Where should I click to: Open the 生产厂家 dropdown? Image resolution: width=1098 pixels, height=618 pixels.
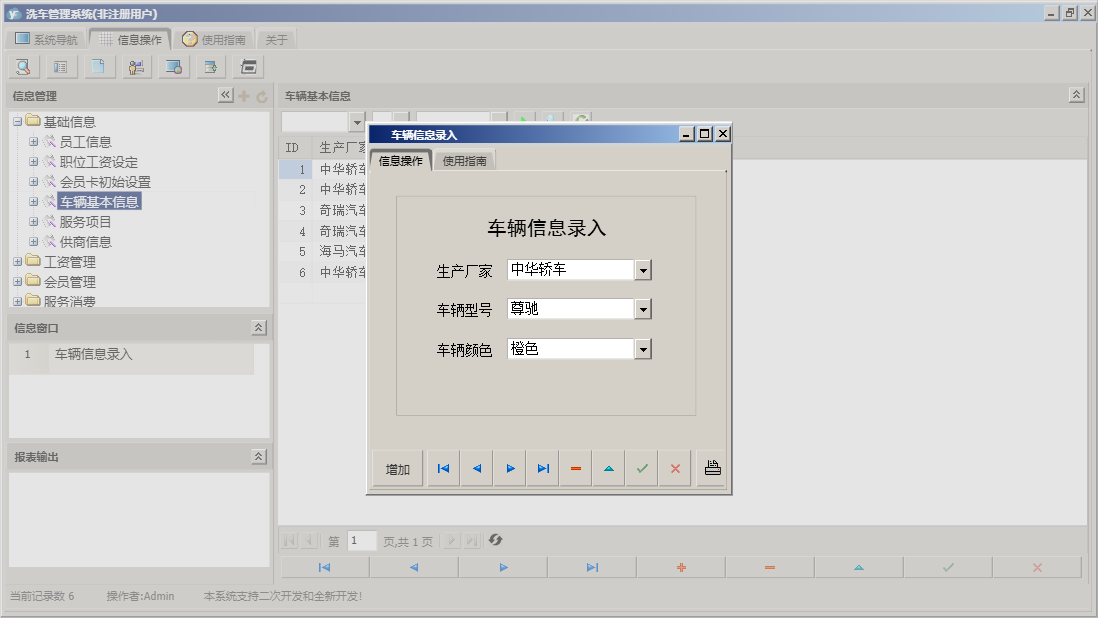(644, 269)
